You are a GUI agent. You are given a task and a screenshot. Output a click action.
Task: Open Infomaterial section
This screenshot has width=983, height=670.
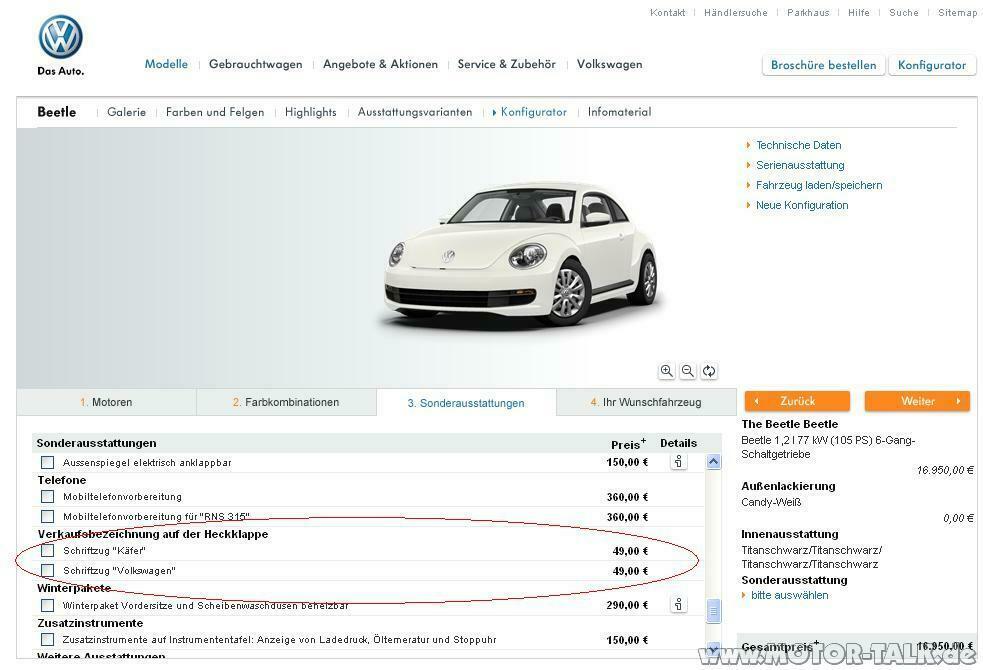point(619,112)
